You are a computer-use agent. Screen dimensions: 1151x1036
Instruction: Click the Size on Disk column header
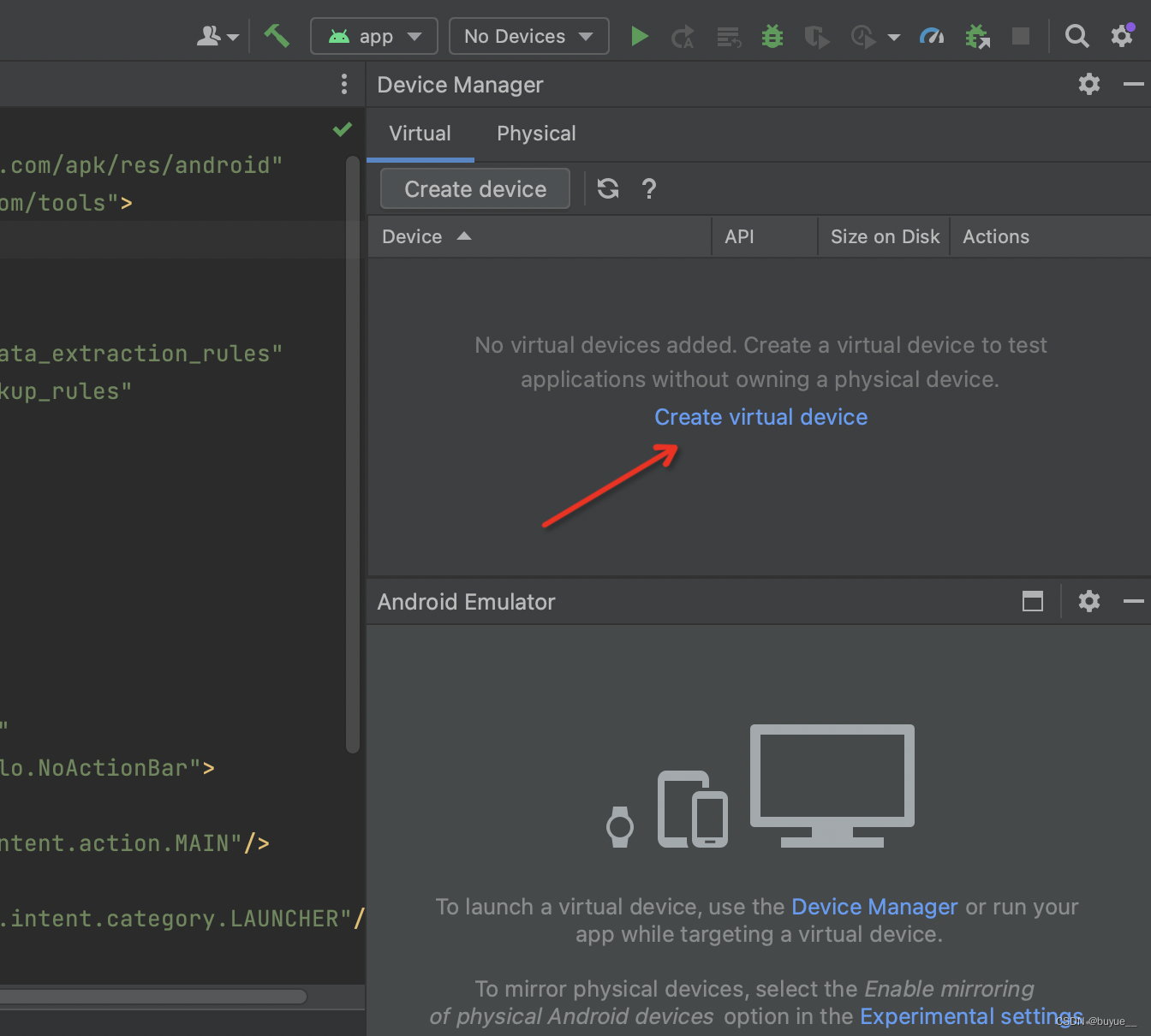click(x=885, y=236)
